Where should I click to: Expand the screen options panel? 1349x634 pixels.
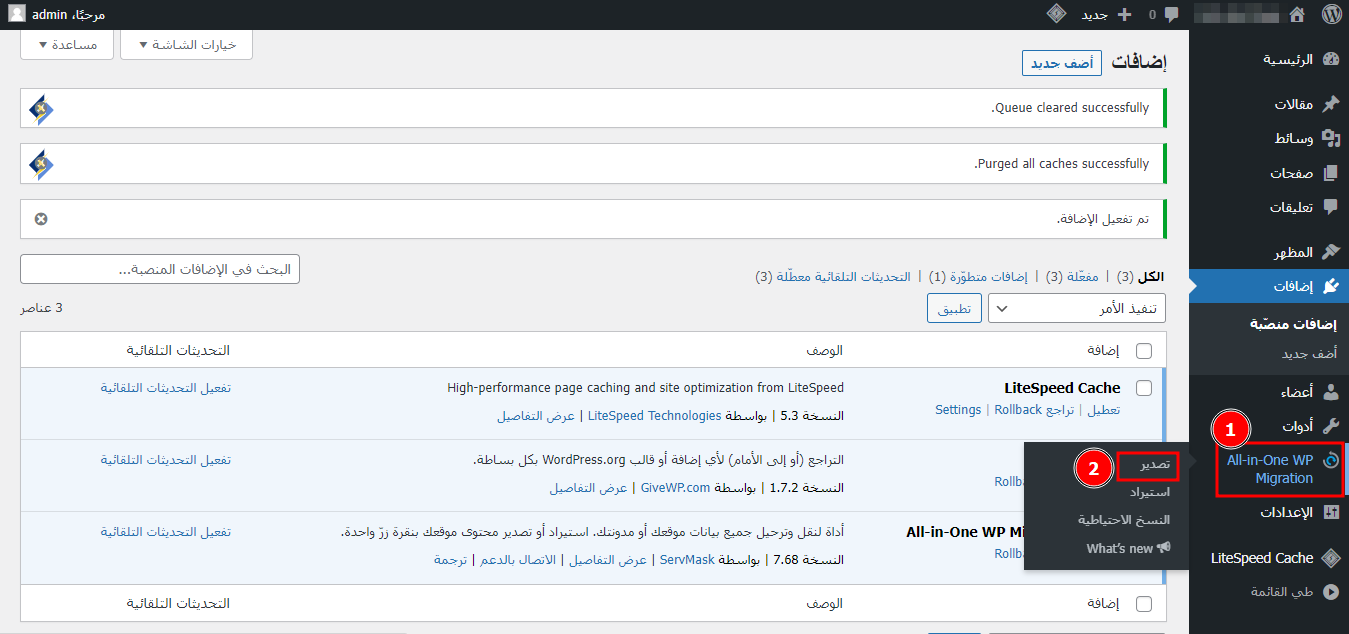coord(186,45)
